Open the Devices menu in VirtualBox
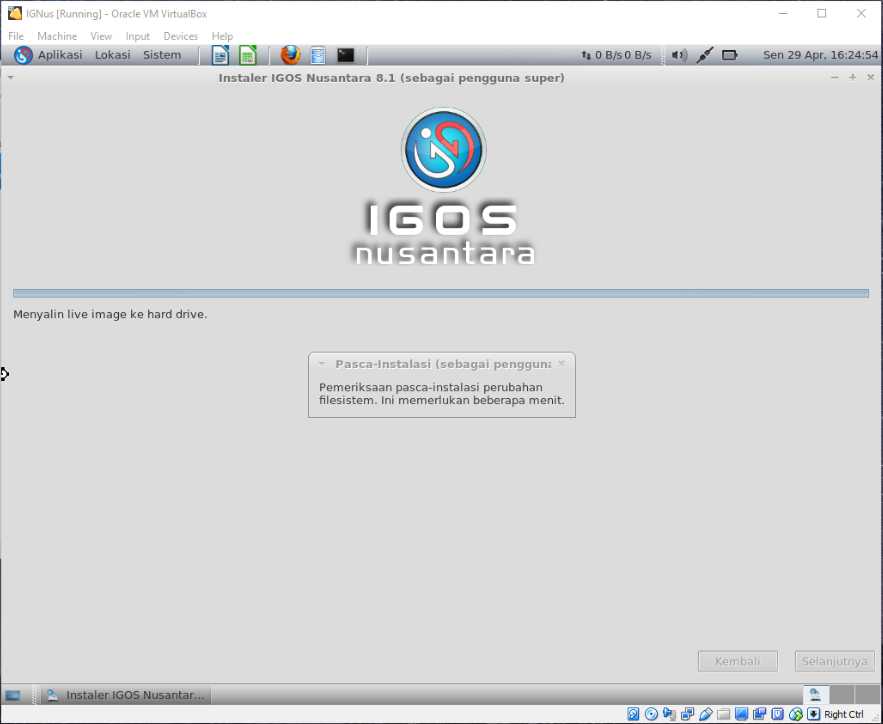Screen dimensions: 883x724 coord(180,35)
